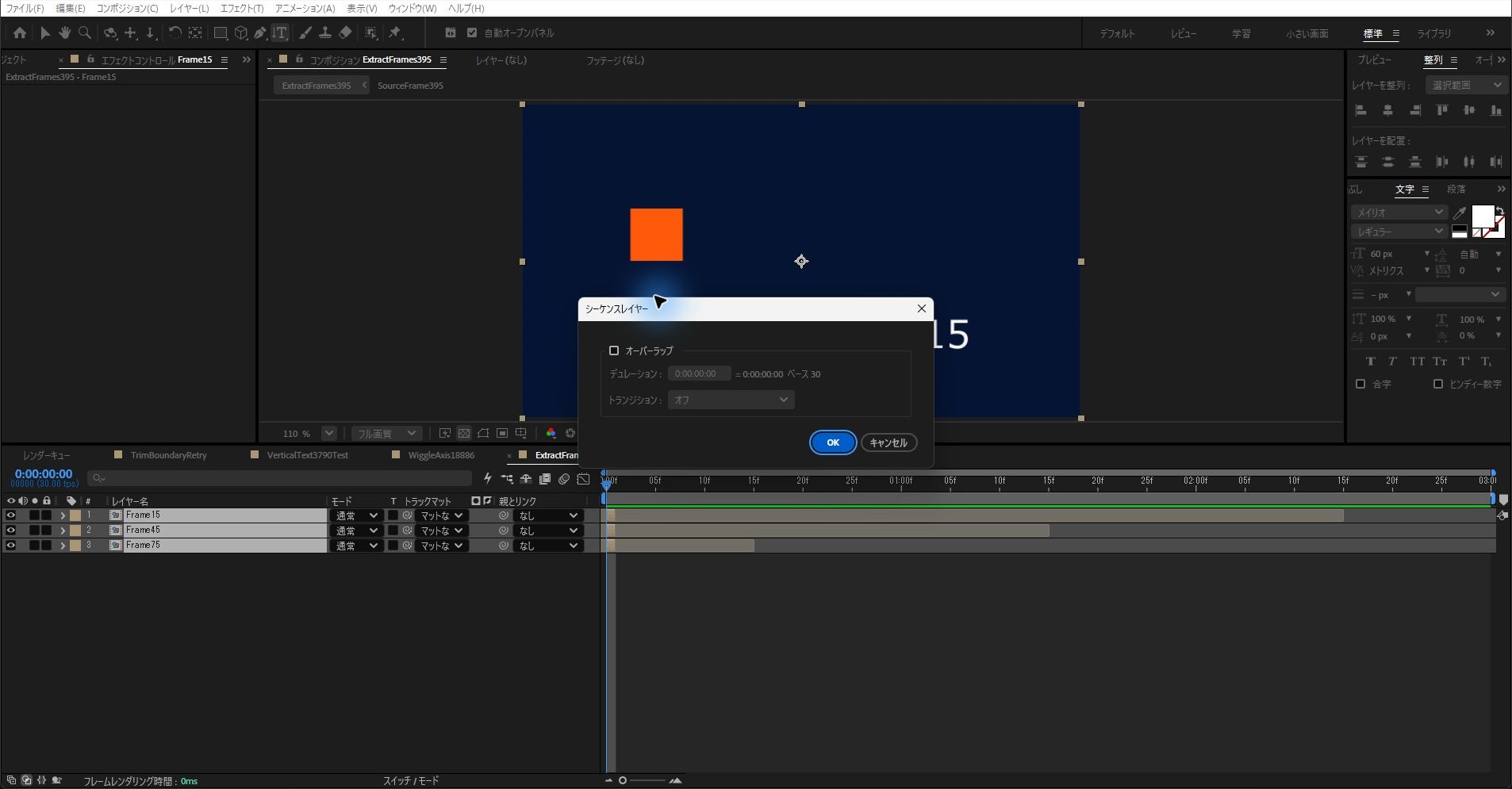Select the デフォルト workspace
Screen dimensions: 1512x789
click(1117, 33)
